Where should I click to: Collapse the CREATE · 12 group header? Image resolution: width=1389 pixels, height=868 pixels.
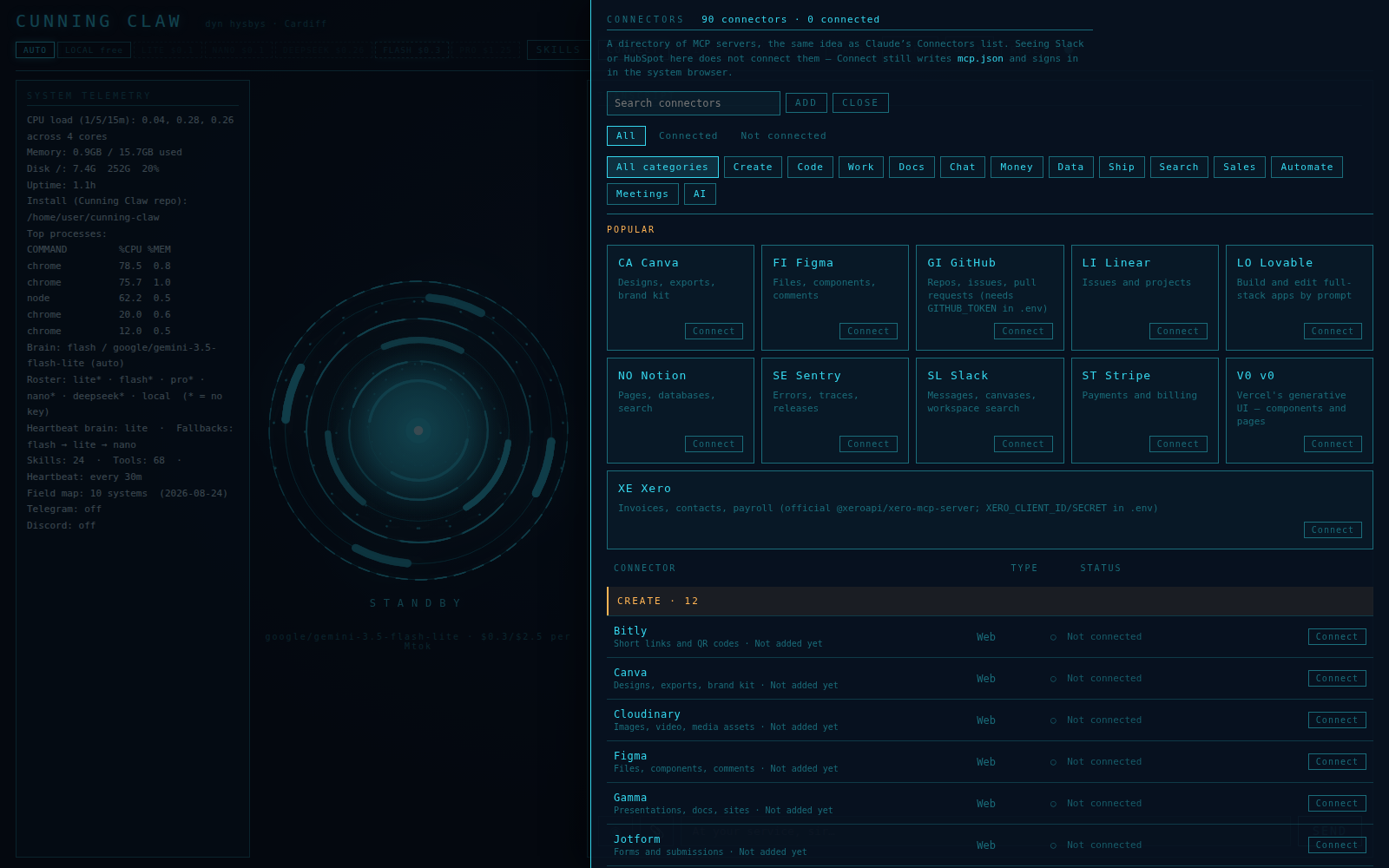pos(990,602)
